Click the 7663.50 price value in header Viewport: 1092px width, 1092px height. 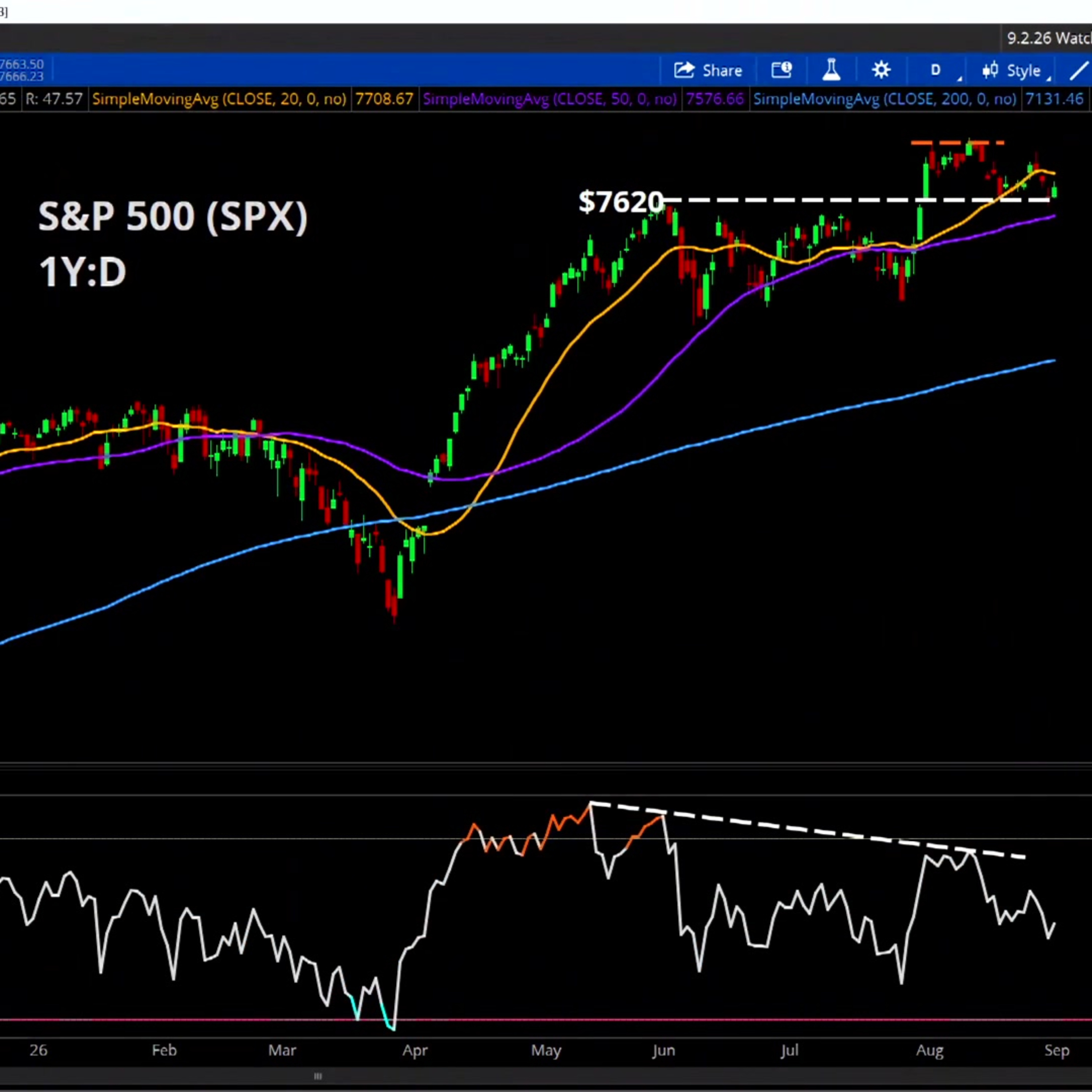pyautogui.click(x=21, y=64)
